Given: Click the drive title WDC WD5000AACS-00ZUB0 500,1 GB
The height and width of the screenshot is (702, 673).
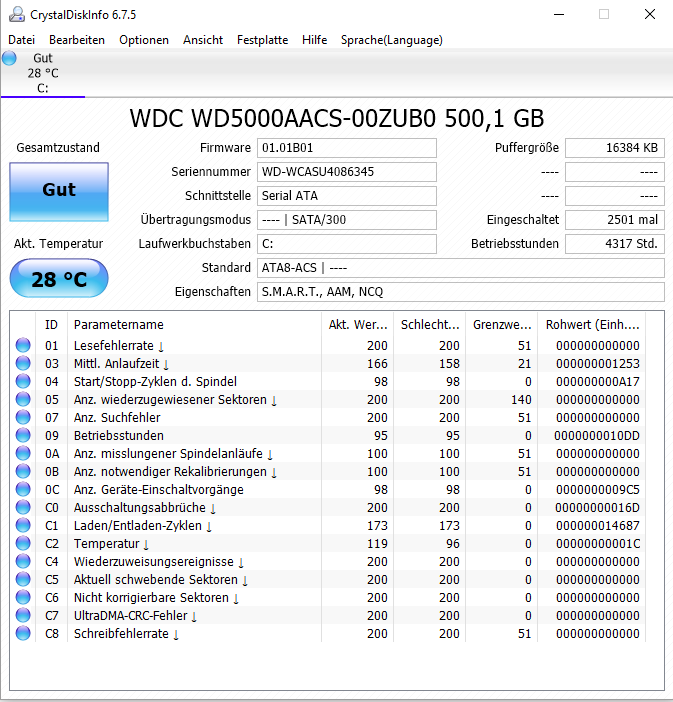Looking at the screenshot, I should pos(337,119).
